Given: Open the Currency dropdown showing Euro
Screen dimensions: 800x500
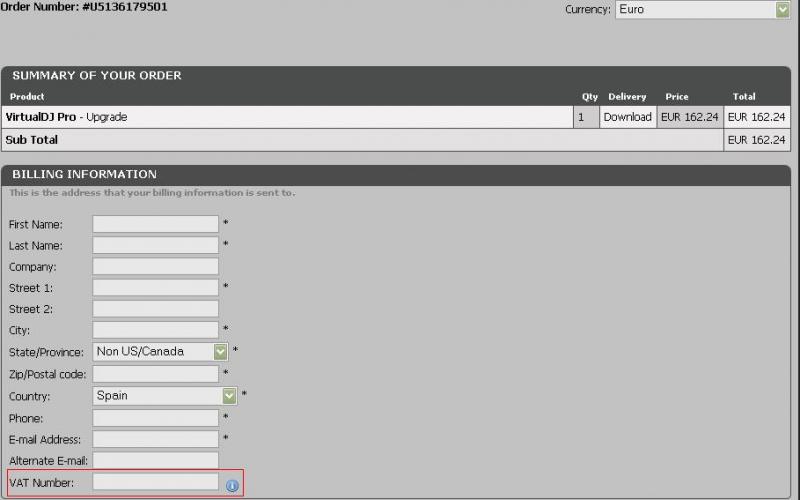Looking at the screenshot, I should 703,10.
